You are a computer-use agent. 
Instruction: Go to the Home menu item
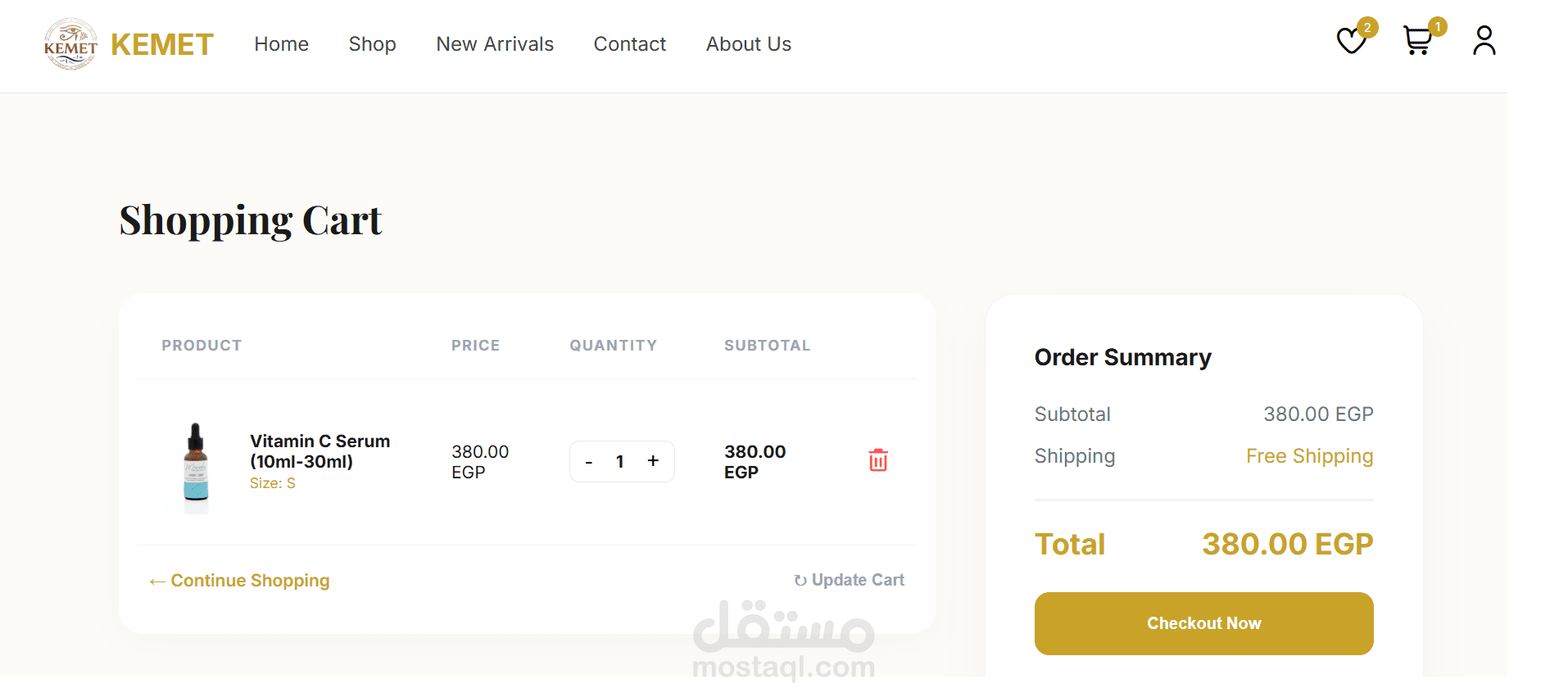281,44
